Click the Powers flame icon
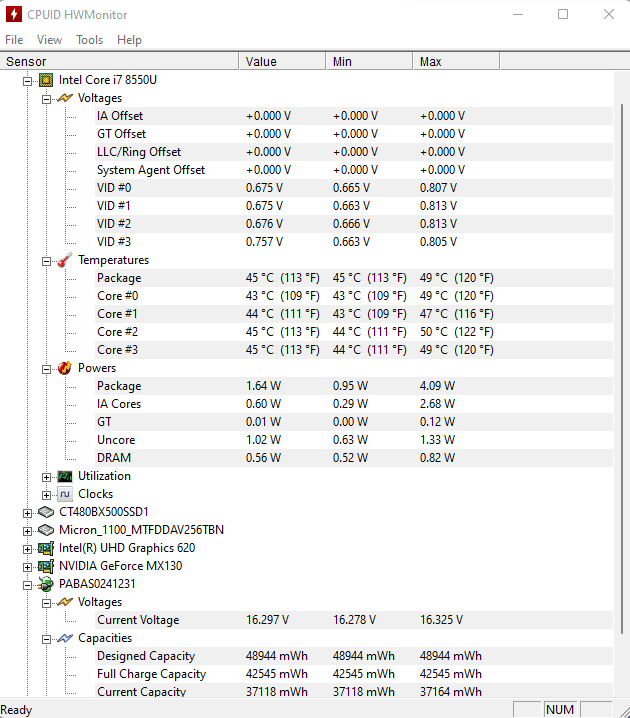 coord(65,368)
